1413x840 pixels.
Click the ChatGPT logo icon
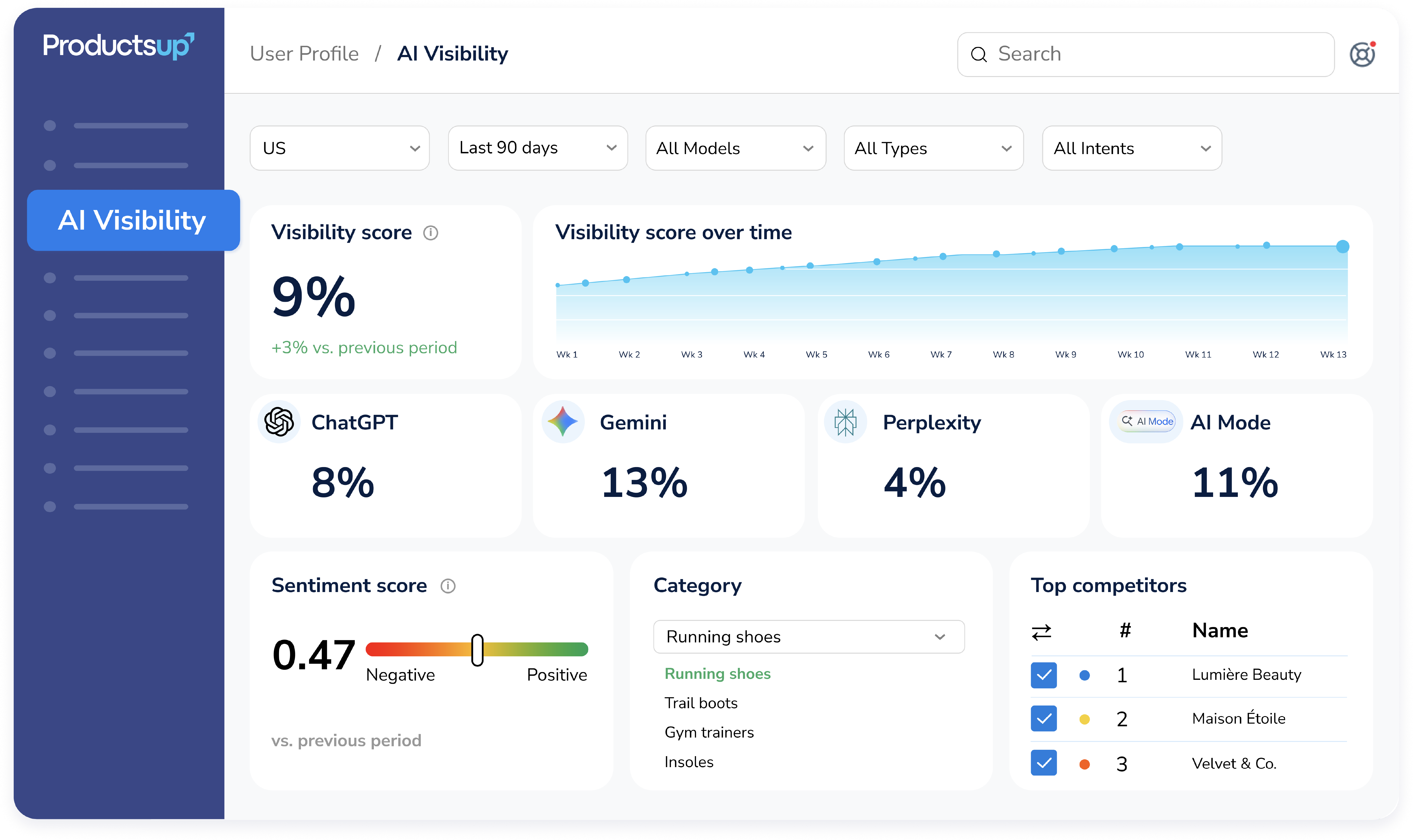click(279, 422)
